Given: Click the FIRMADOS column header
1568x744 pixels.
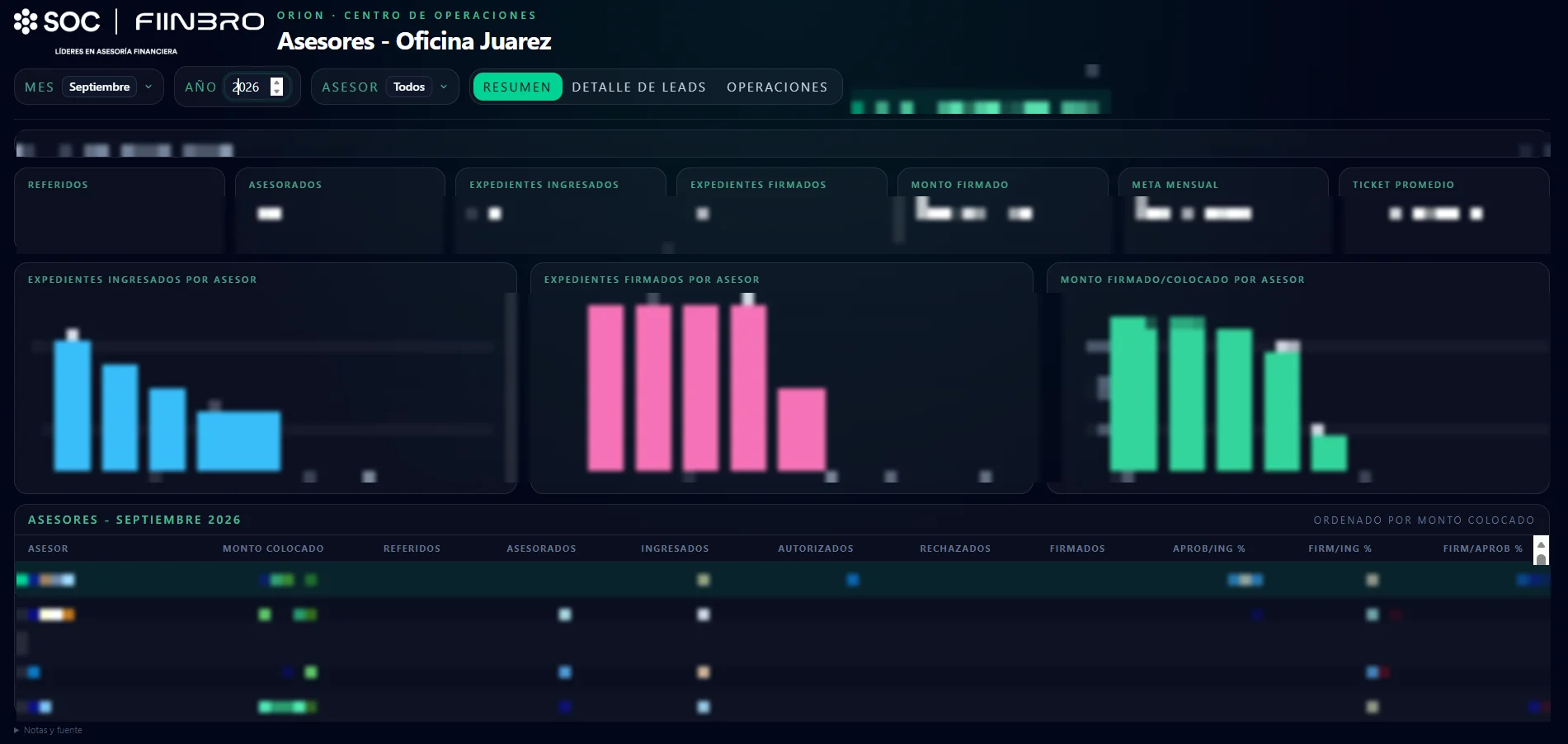Looking at the screenshot, I should (1077, 549).
